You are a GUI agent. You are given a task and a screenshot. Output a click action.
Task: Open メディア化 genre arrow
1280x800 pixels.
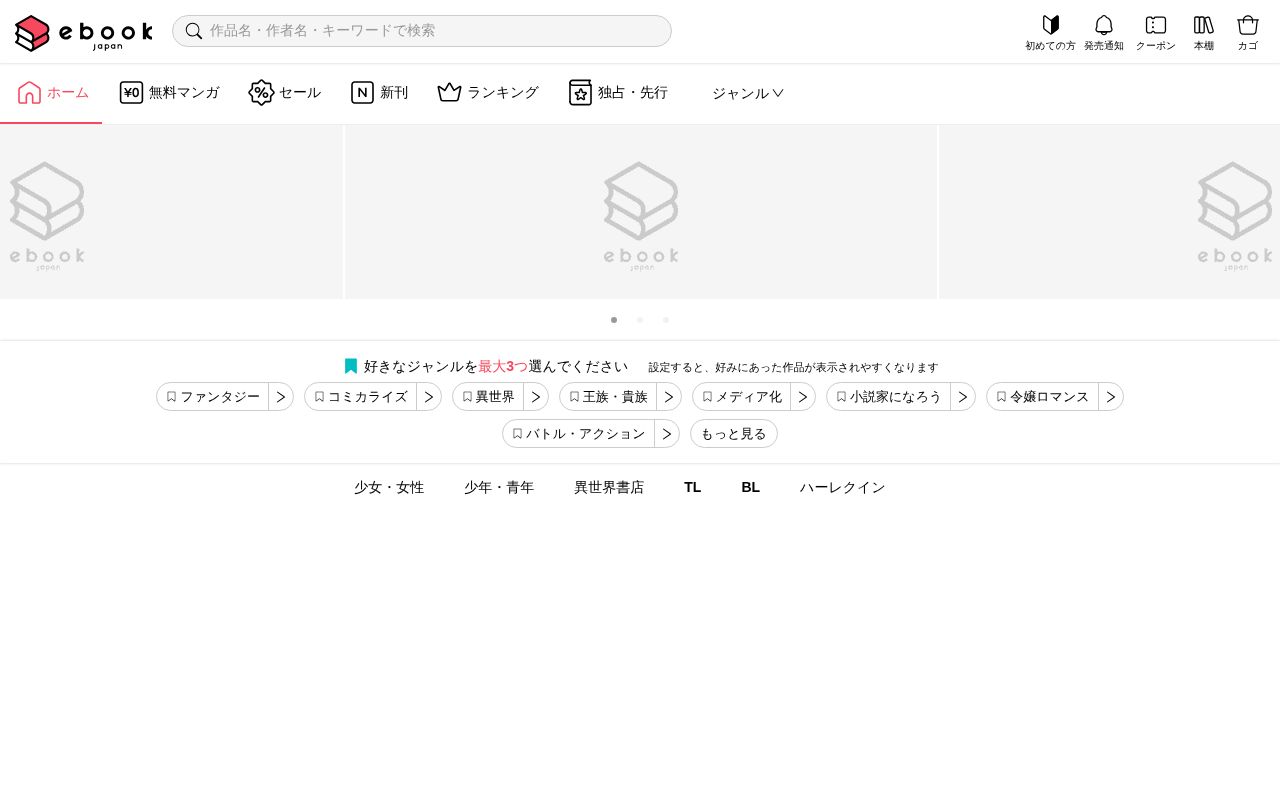803,397
